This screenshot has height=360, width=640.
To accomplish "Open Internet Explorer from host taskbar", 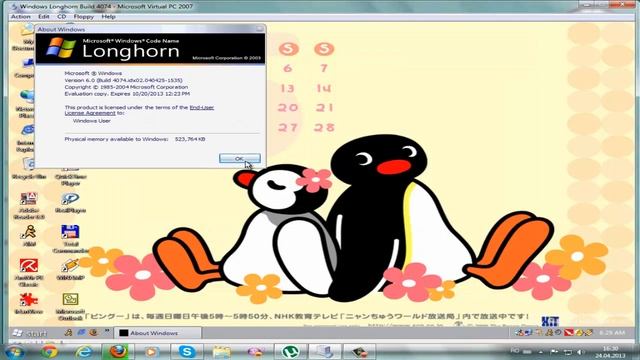I will [x=84, y=351].
